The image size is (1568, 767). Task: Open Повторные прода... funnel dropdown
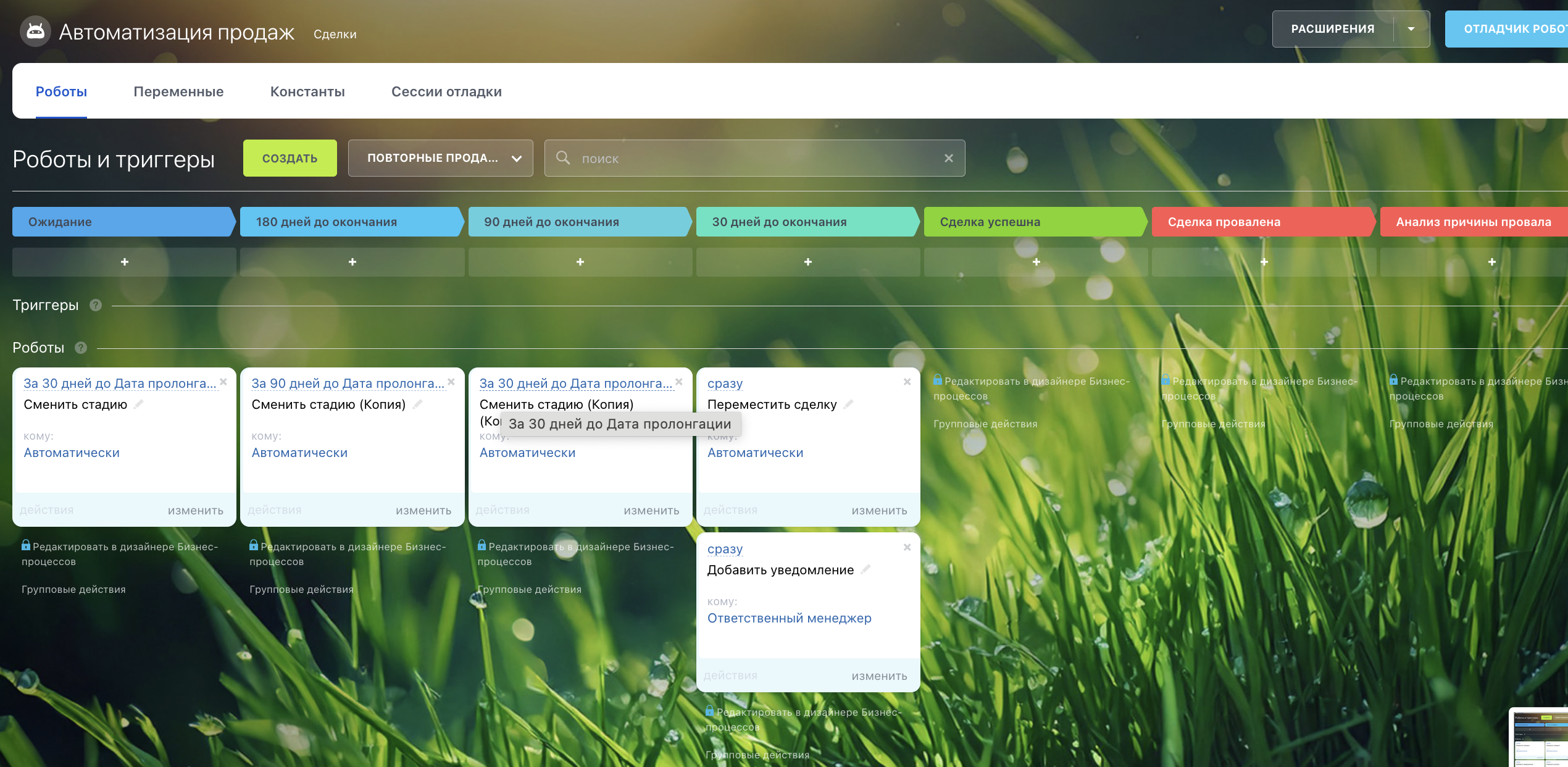click(x=440, y=158)
